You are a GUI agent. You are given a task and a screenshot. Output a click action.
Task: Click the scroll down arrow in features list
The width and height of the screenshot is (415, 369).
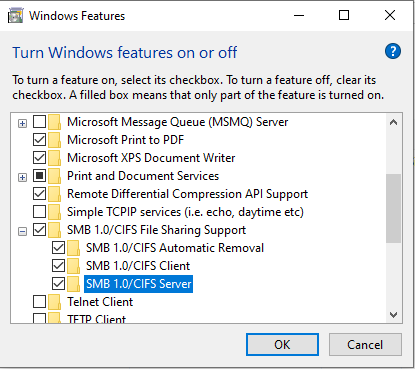point(393,315)
